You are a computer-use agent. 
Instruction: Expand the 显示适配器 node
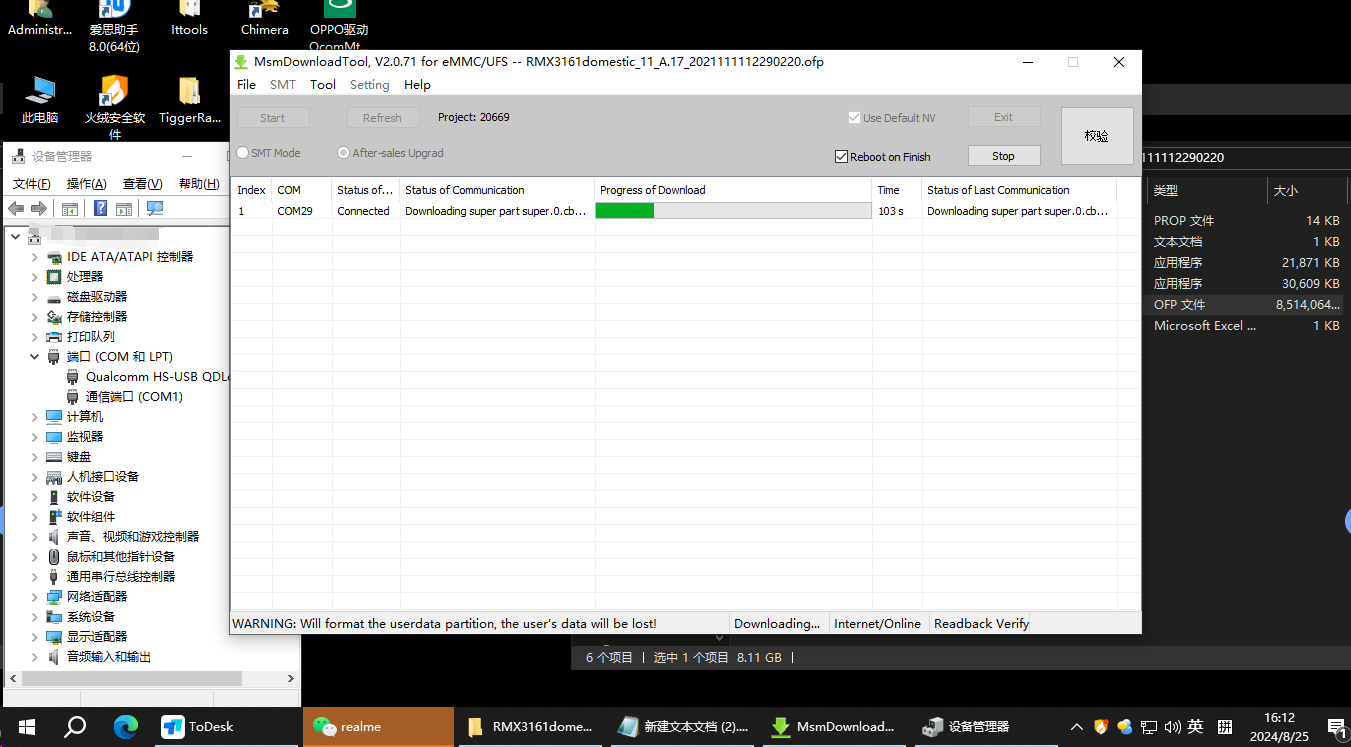coord(35,637)
